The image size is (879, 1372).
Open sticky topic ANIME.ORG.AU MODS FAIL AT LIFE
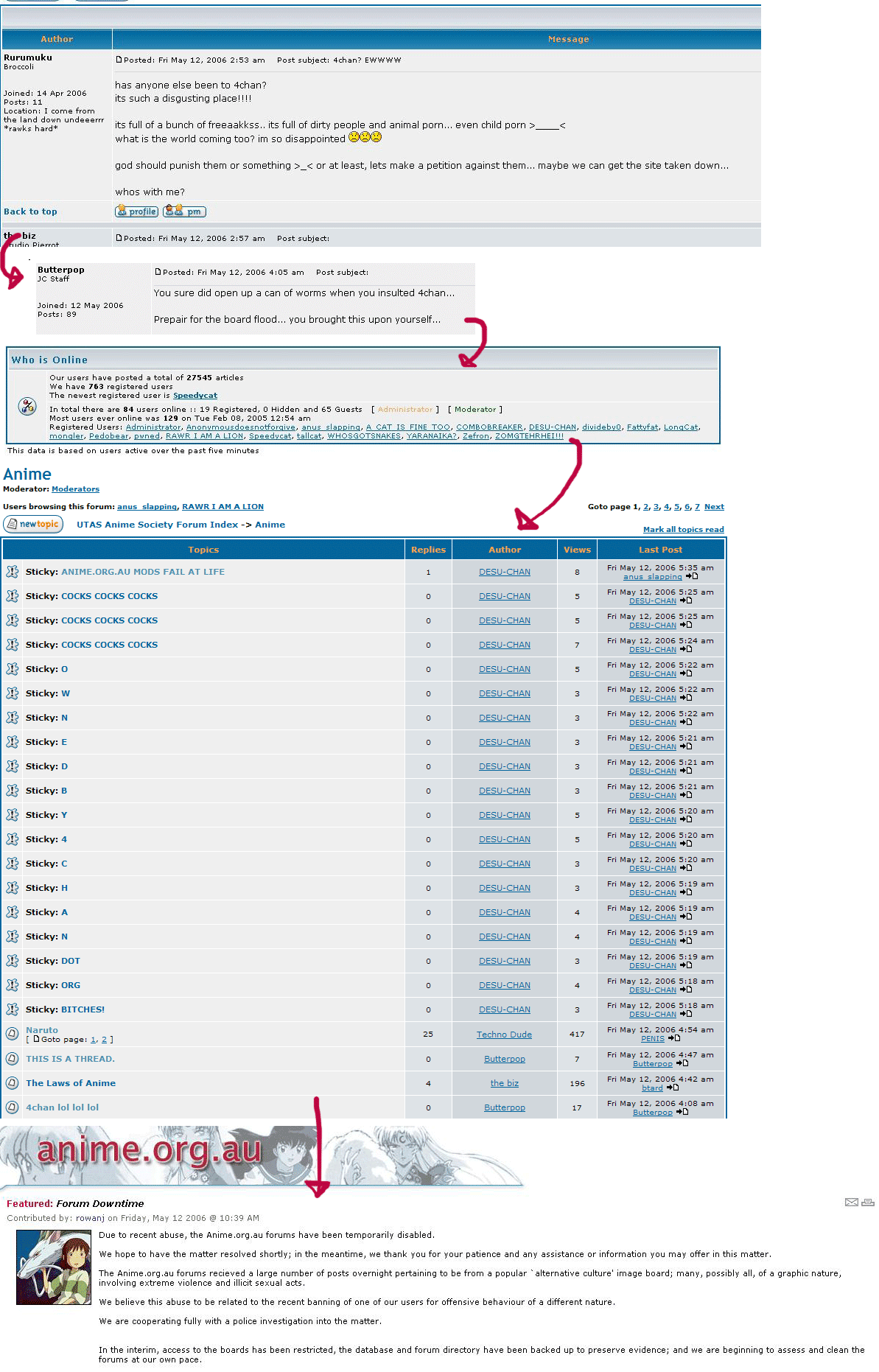pyautogui.click(x=143, y=572)
